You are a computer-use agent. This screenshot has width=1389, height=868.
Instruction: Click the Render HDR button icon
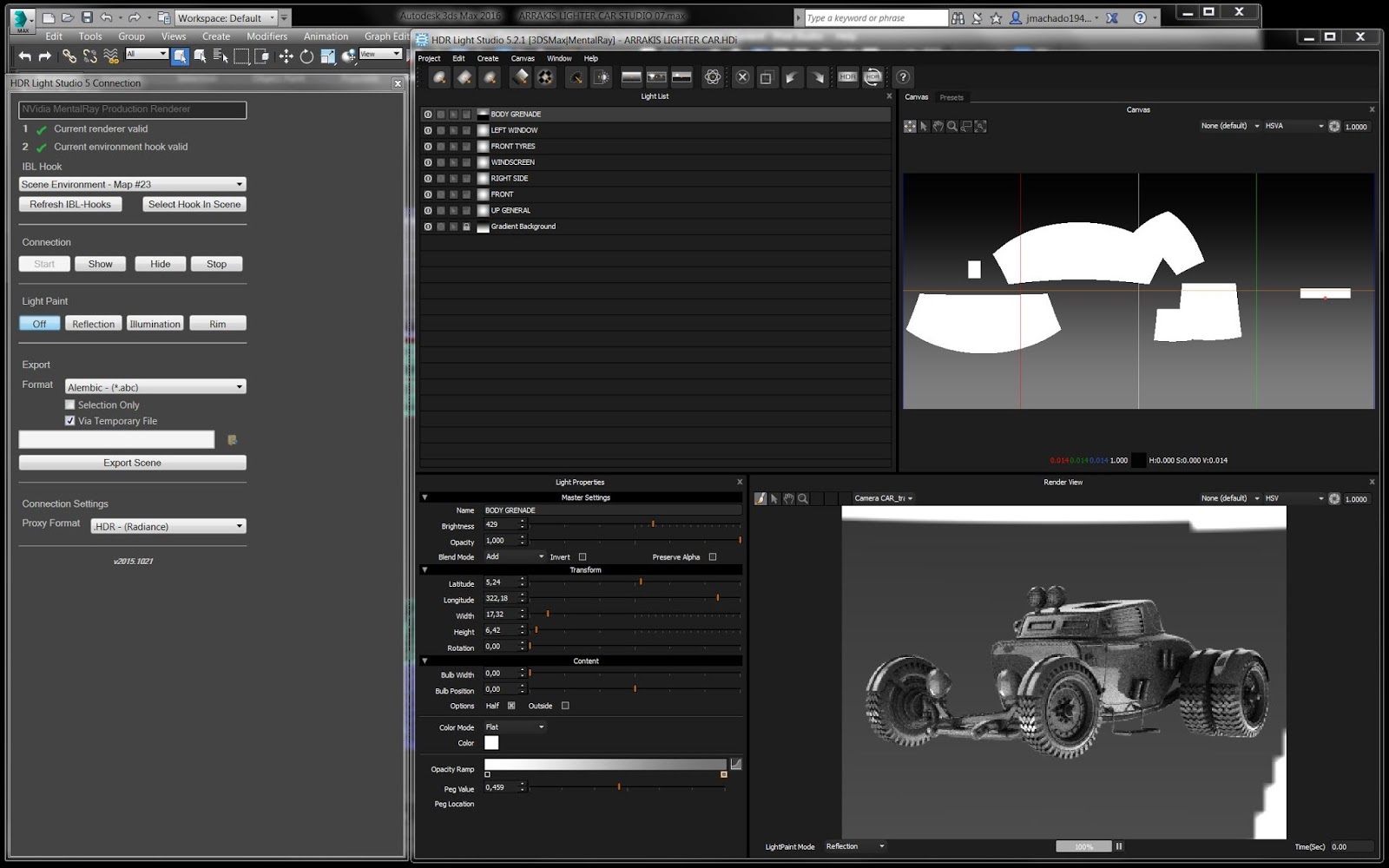[848, 77]
